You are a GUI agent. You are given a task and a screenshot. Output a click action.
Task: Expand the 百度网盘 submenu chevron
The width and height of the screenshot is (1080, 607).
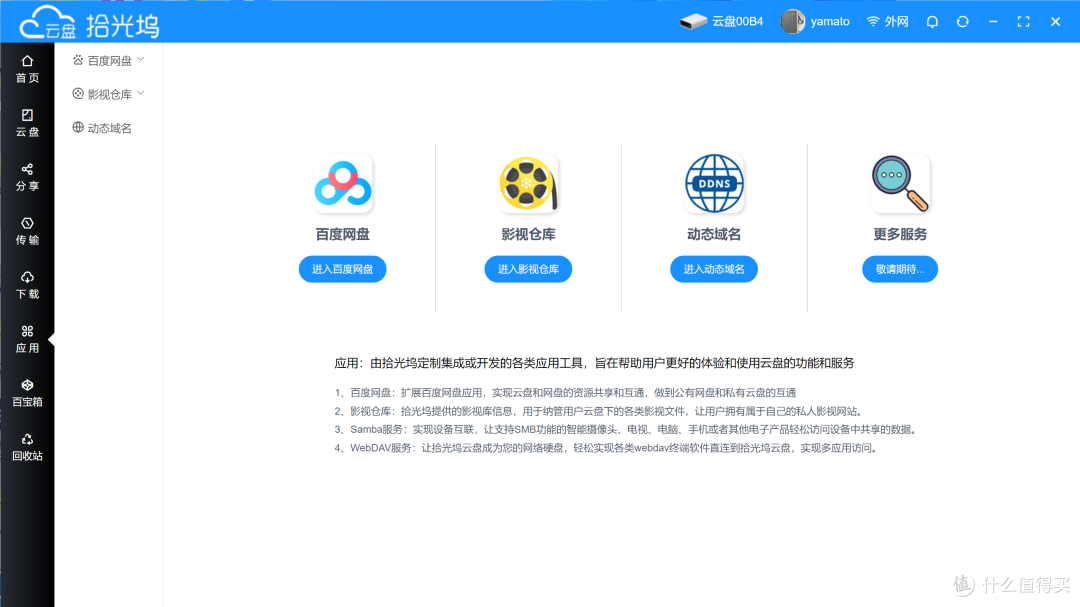pos(141,60)
